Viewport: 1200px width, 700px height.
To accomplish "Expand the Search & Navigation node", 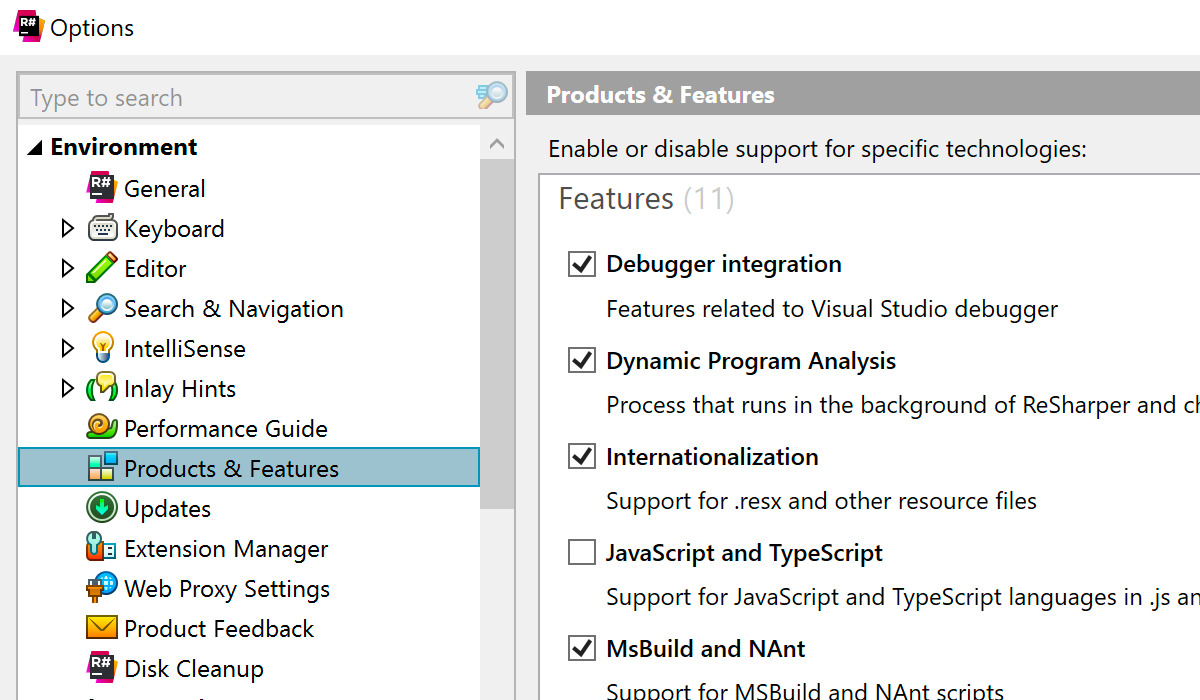I will pos(67,308).
